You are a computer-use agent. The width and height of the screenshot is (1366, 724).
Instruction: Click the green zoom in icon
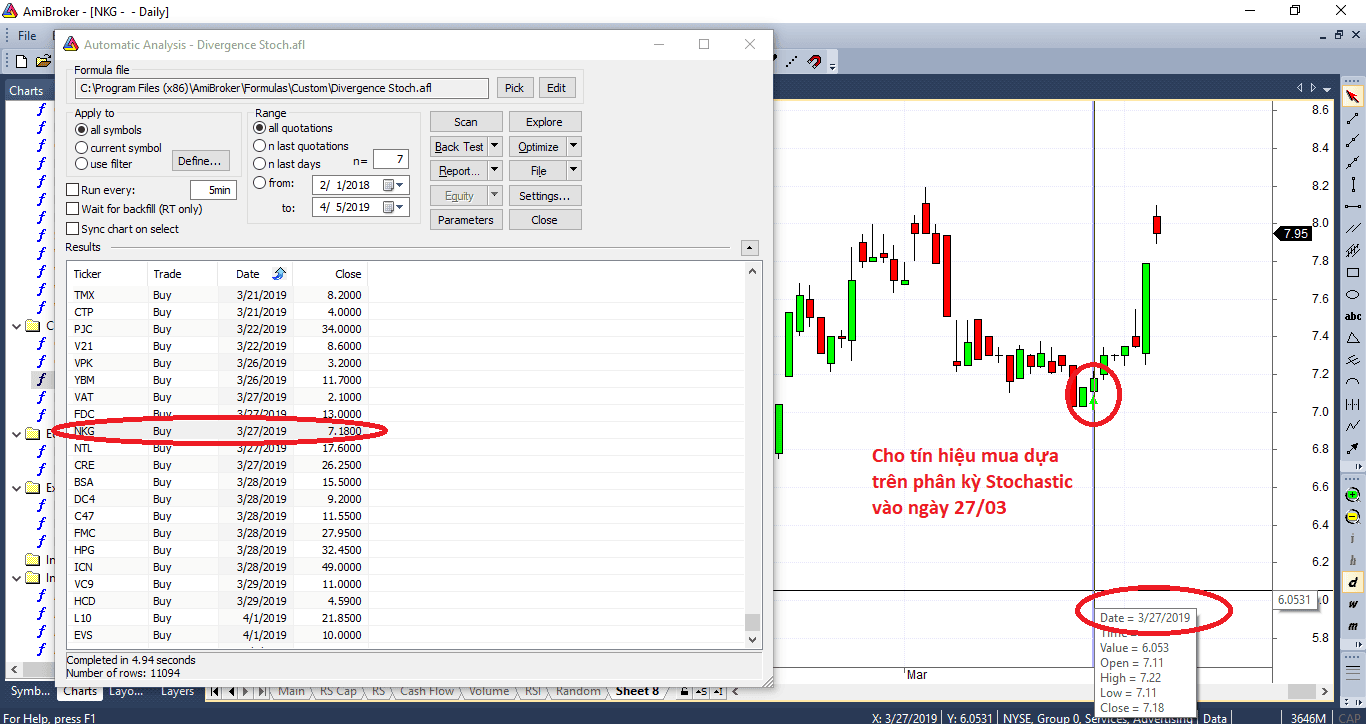click(1353, 495)
